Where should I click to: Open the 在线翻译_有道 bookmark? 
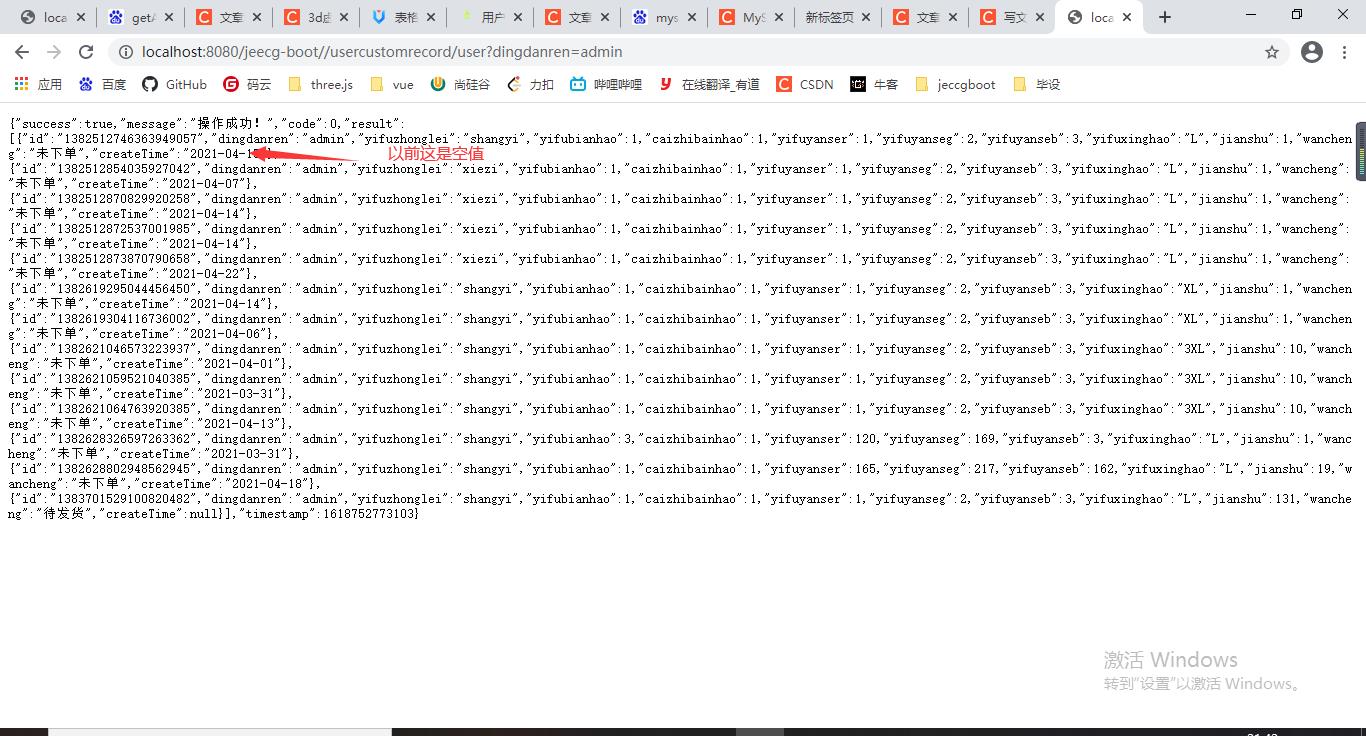tap(709, 84)
